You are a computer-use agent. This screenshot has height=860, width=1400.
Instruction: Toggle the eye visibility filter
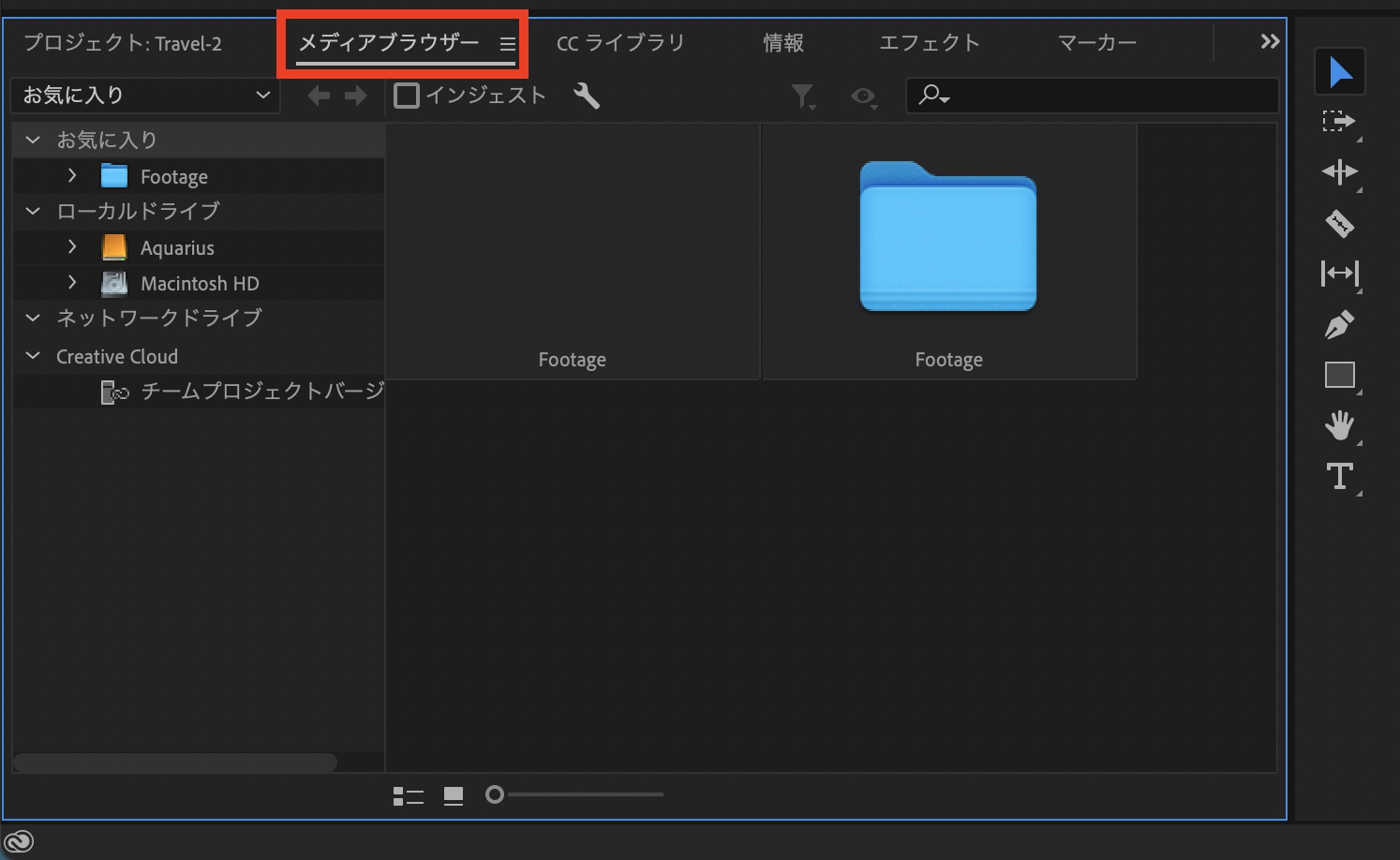click(863, 96)
